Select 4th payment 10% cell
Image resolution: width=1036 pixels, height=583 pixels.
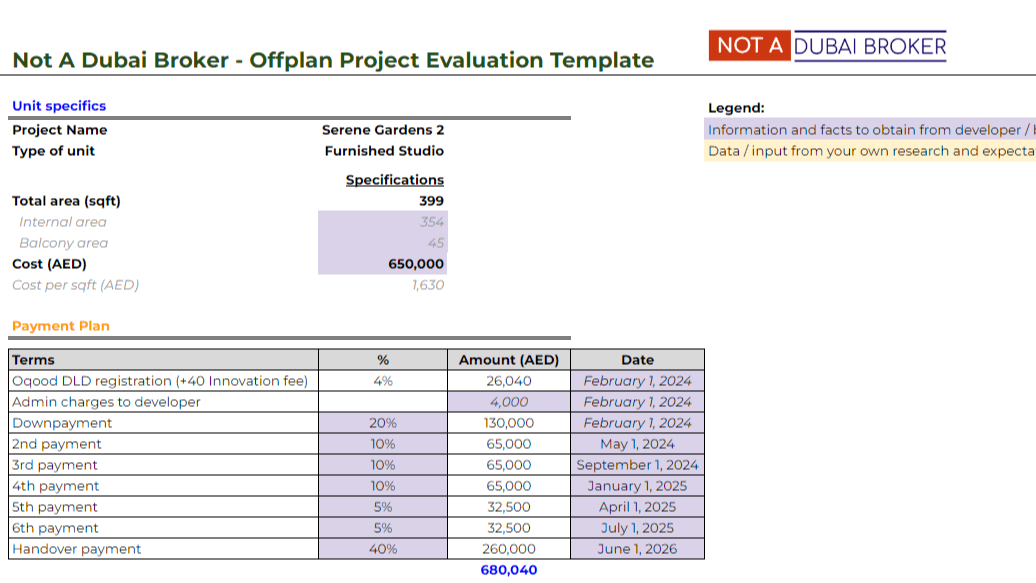click(x=383, y=486)
